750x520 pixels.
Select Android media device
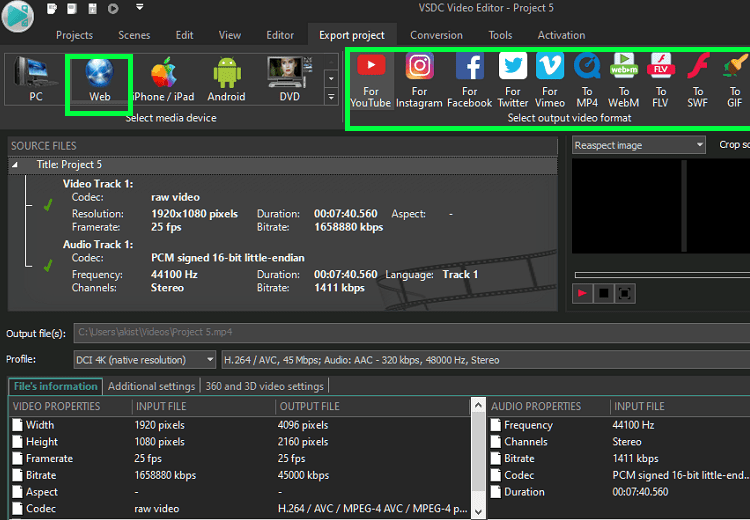226,79
